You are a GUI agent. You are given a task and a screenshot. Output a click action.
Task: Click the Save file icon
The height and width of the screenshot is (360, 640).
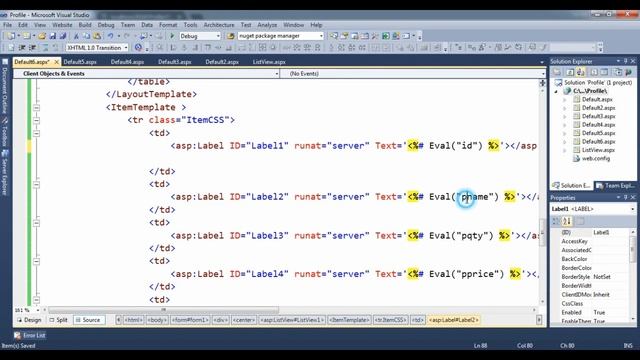pos(52,36)
